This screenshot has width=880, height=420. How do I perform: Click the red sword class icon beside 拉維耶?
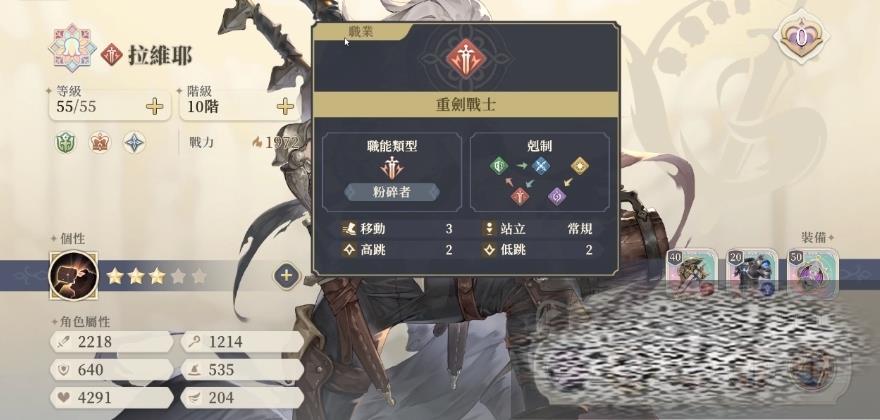pos(112,54)
